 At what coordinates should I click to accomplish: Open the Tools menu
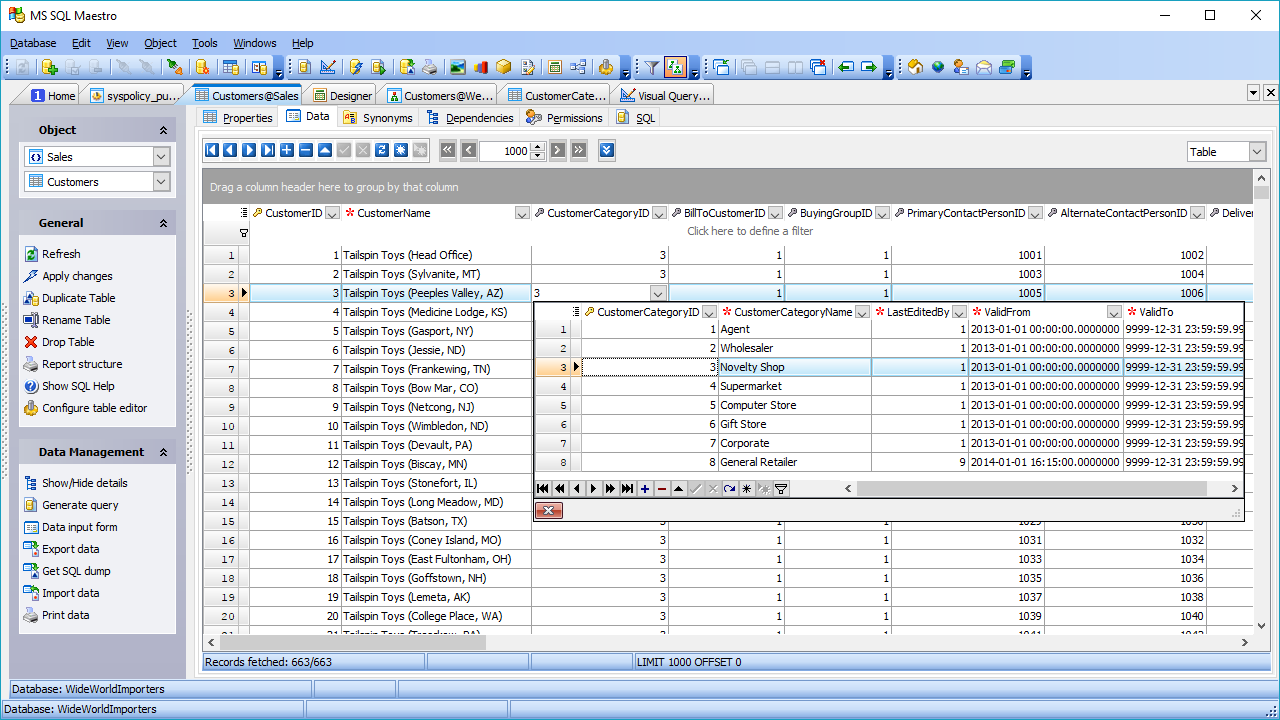(x=204, y=43)
